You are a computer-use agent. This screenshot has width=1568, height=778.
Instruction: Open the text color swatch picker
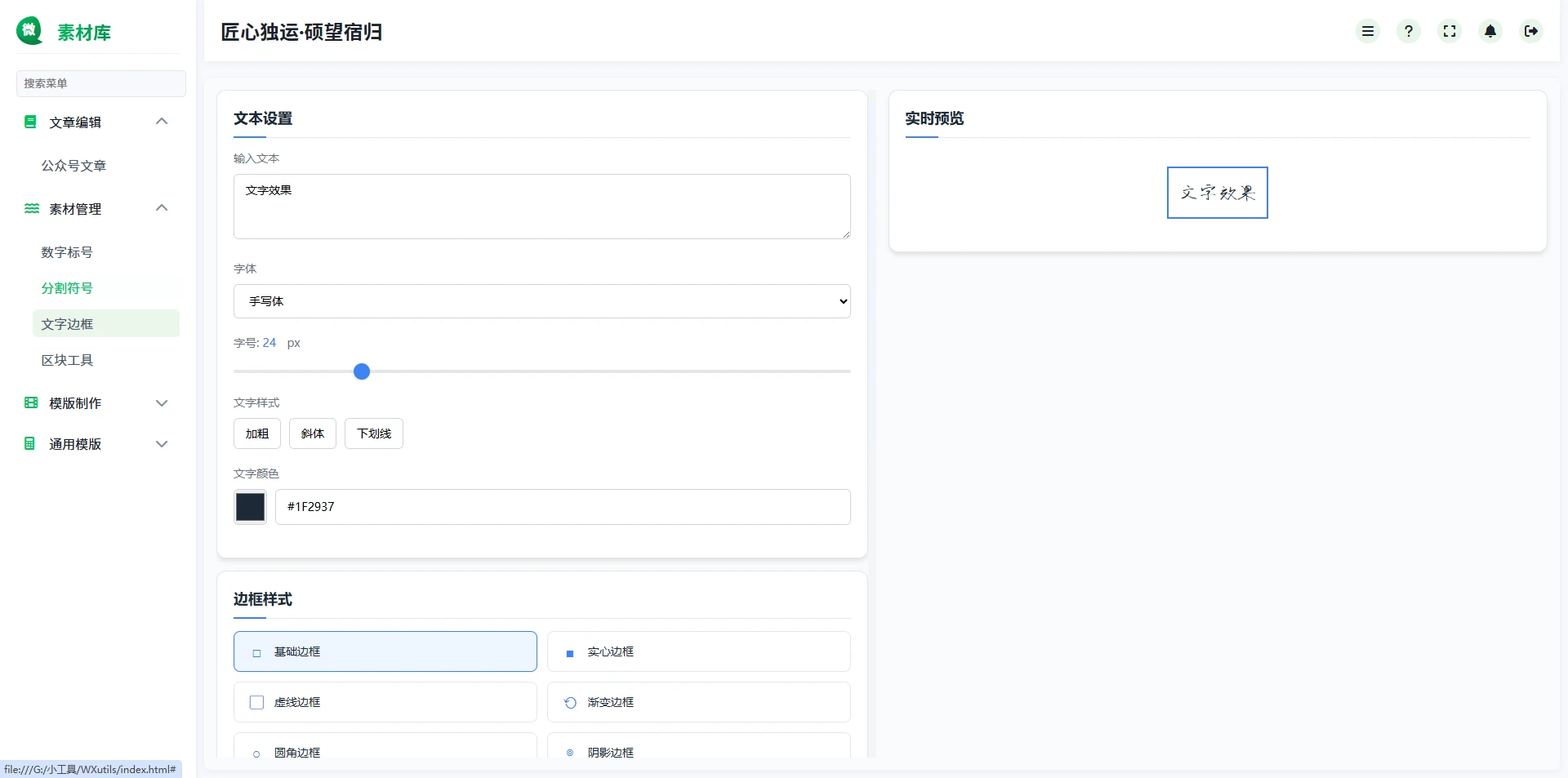pos(250,507)
